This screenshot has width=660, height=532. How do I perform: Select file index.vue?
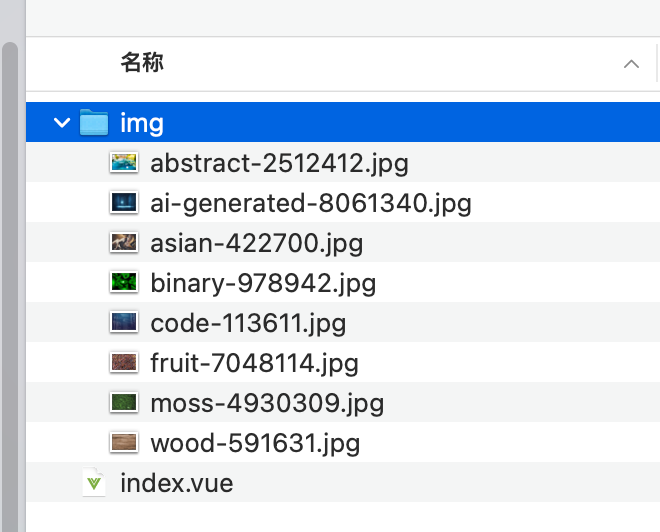point(177,483)
